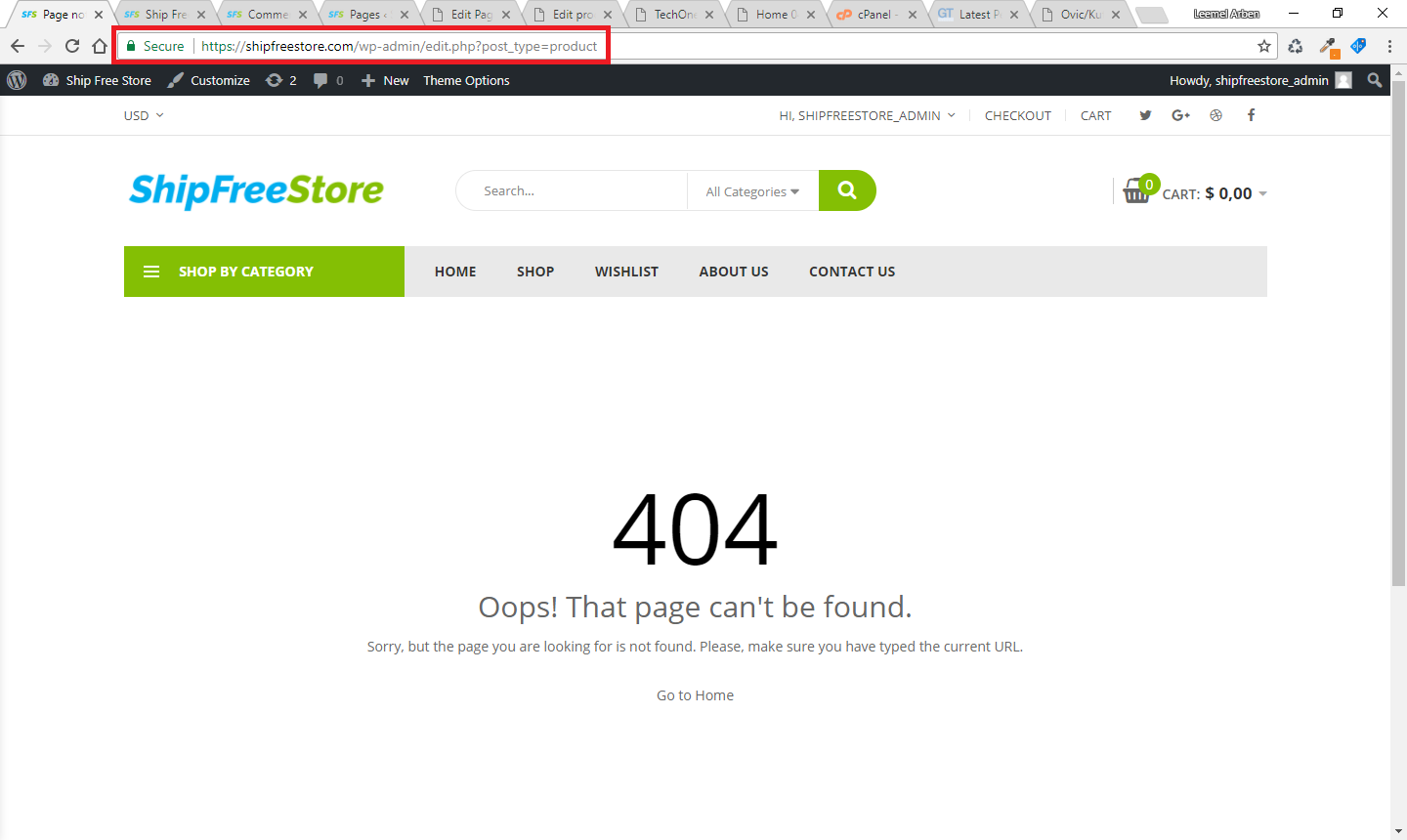Focus the Search... product input field
1407x840 pixels.
pos(572,190)
